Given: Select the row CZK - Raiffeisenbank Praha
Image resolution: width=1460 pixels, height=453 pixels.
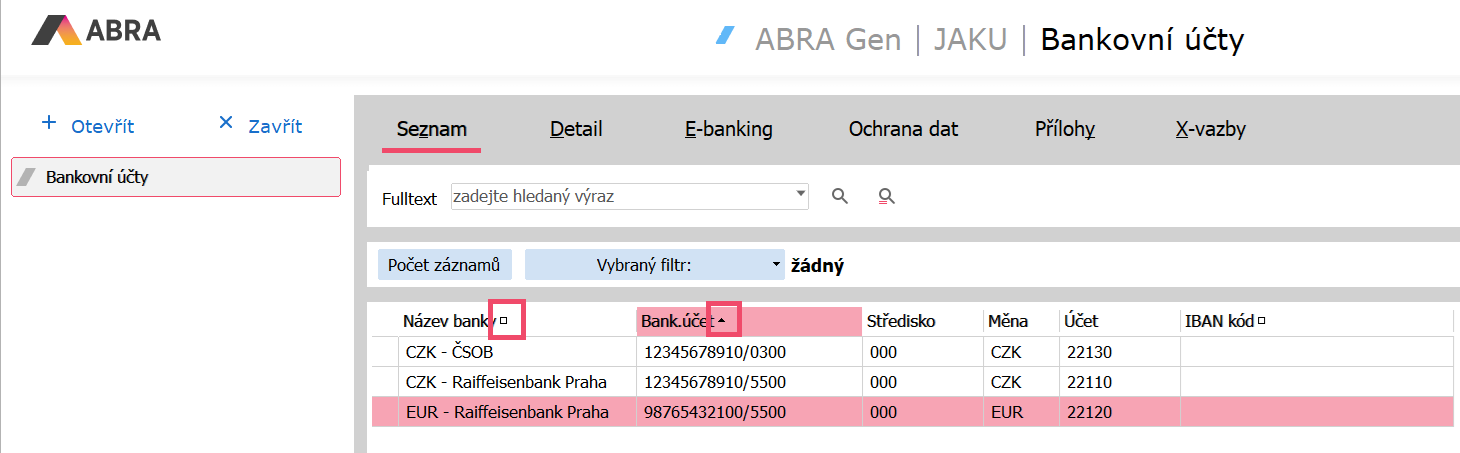Looking at the screenshot, I should point(912,382).
